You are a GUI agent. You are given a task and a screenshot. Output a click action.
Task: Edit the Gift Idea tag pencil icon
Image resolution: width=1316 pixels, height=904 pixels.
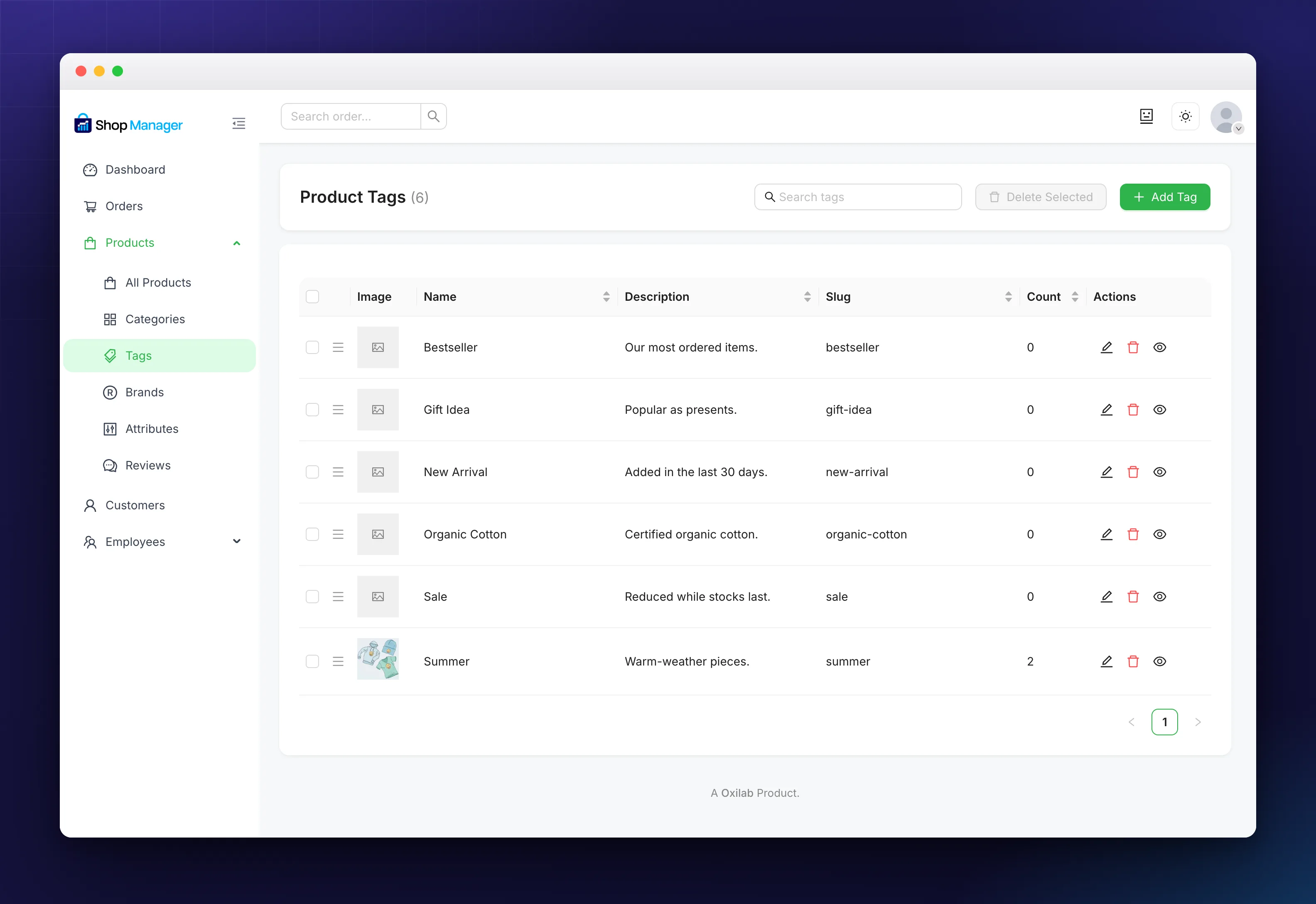click(1107, 410)
